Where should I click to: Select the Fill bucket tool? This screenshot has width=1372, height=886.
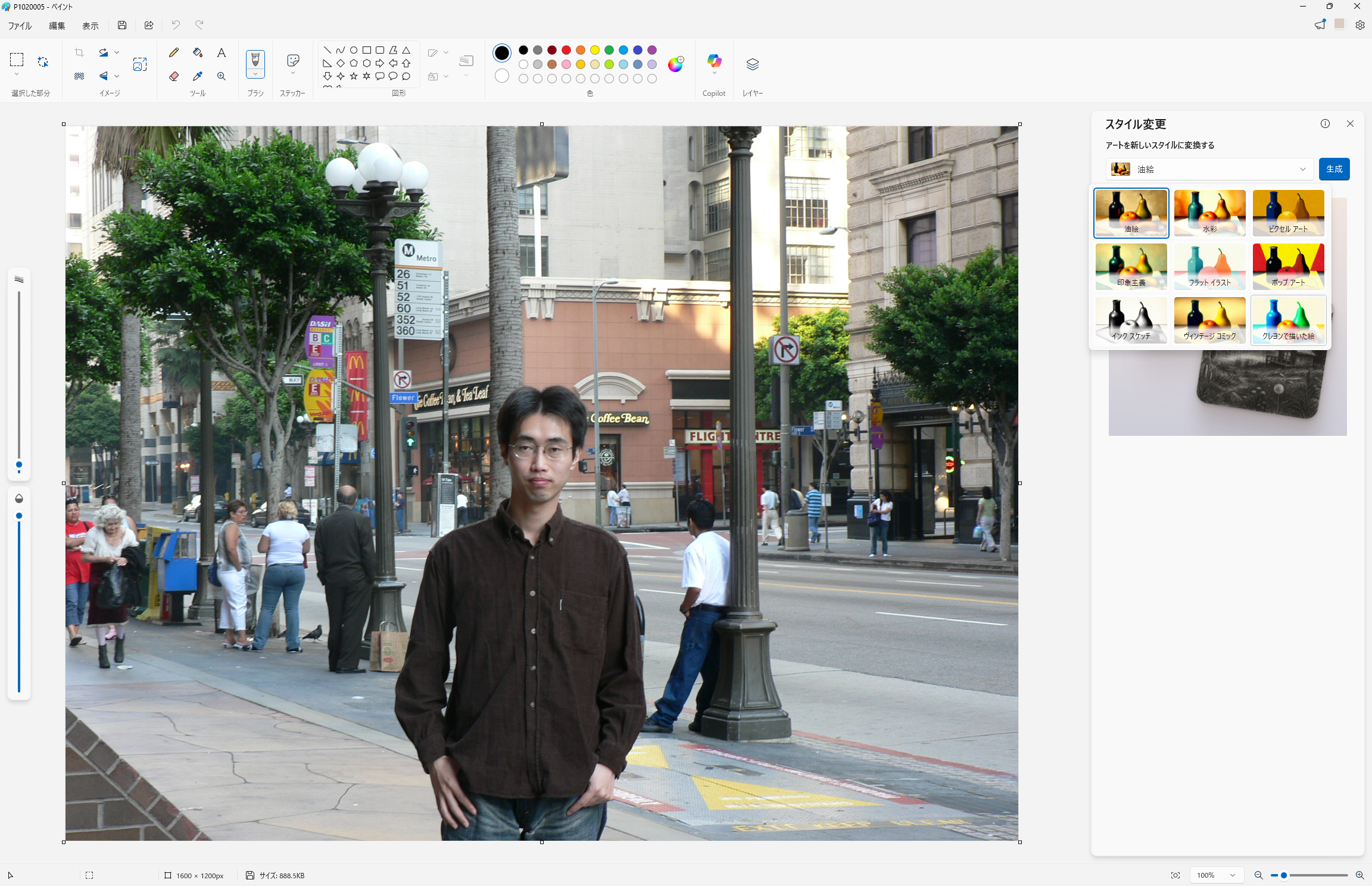pyautogui.click(x=198, y=52)
